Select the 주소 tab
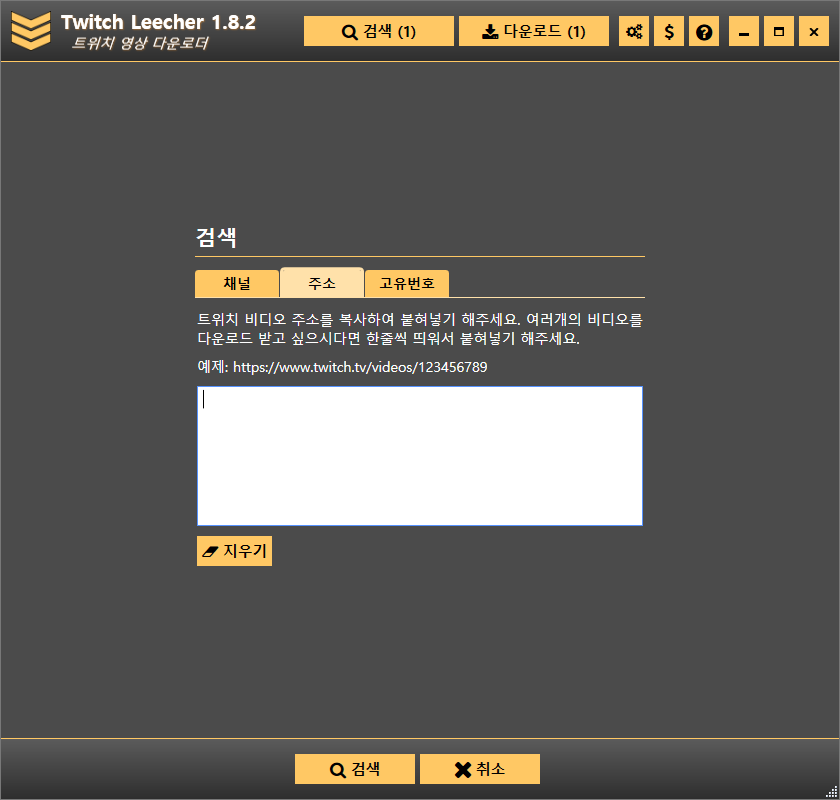840x800 pixels. pyautogui.click(x=322, y=282)
